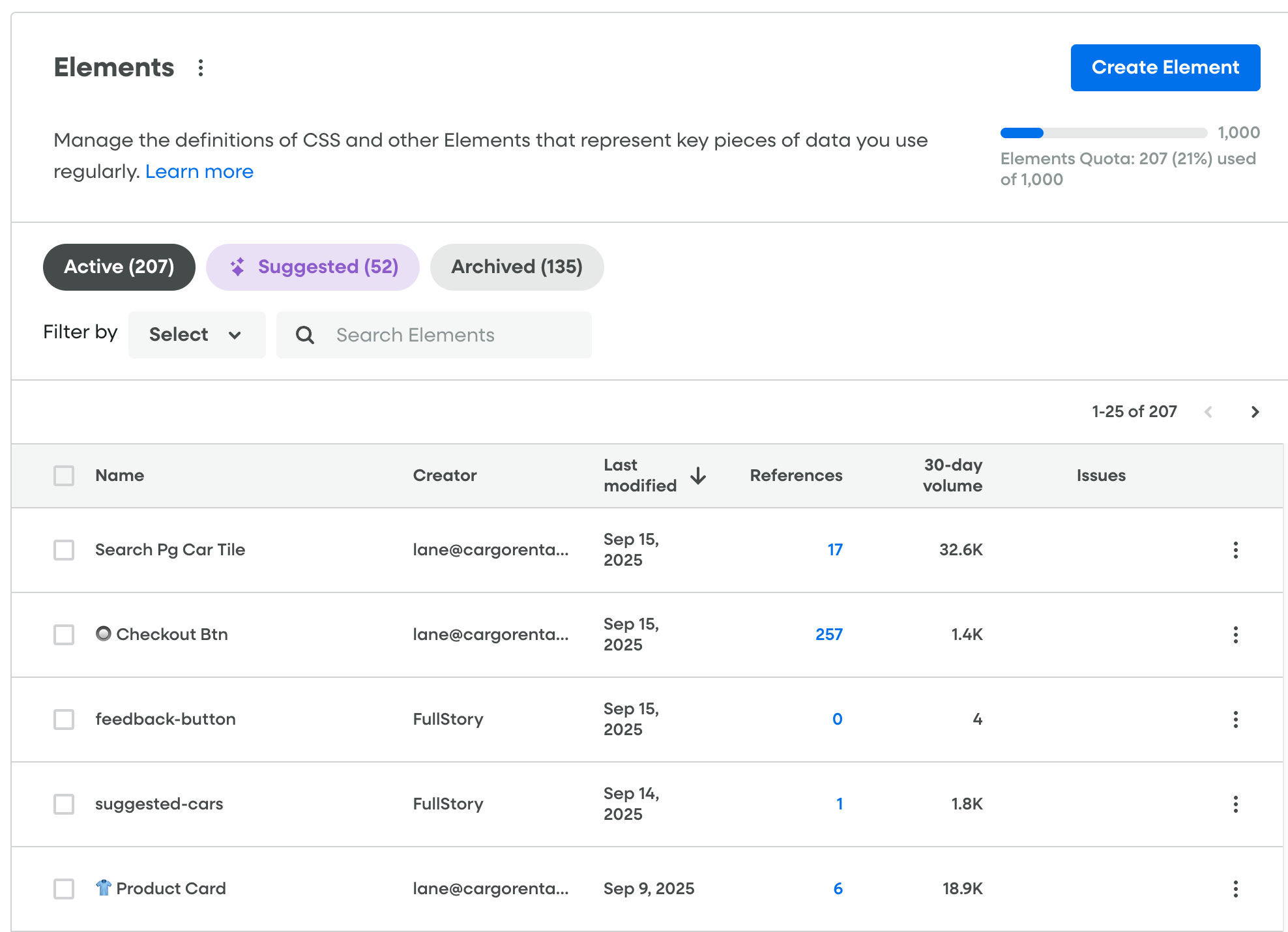This screenshot has width=1288, height=932.
Task: Click the Elements Quota progress bar
Action: (1103, 133)
